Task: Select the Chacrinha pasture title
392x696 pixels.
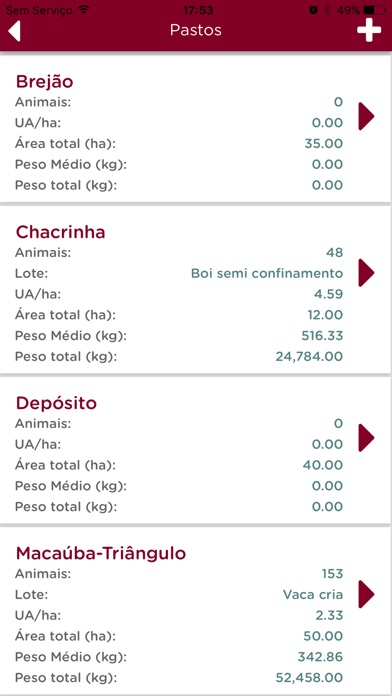Action: pos(60,232)
